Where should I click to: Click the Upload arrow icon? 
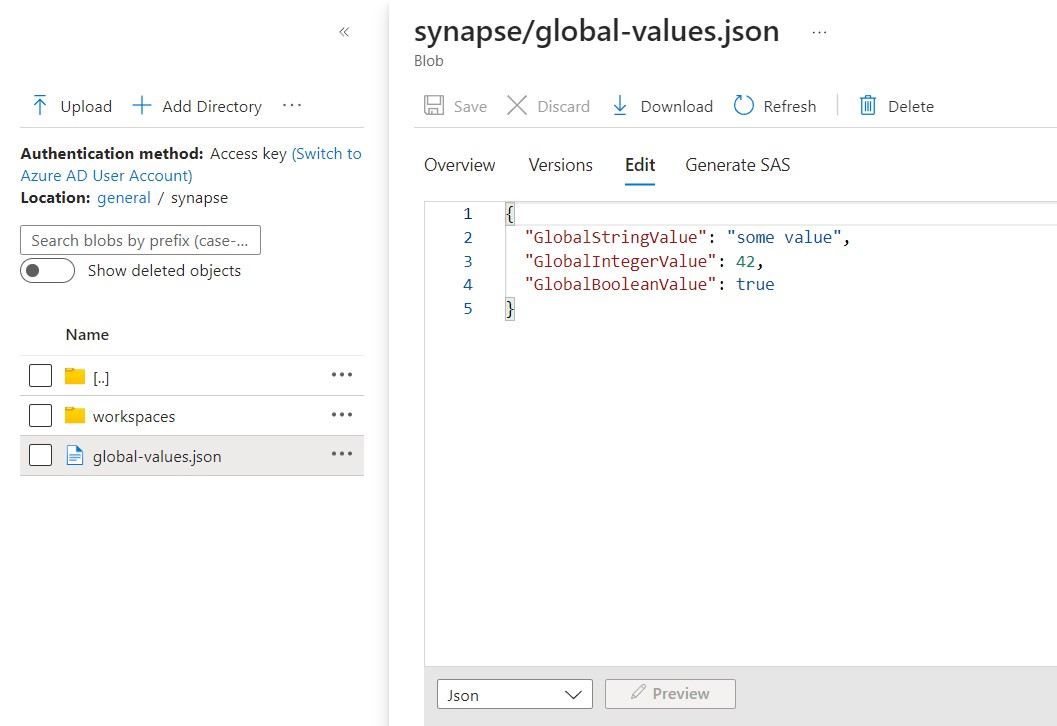pyautogui.click(x=40, y=105)
